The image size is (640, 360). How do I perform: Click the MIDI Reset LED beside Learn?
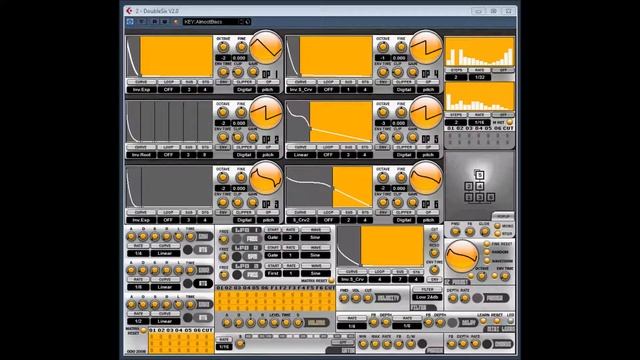point(496,321)
